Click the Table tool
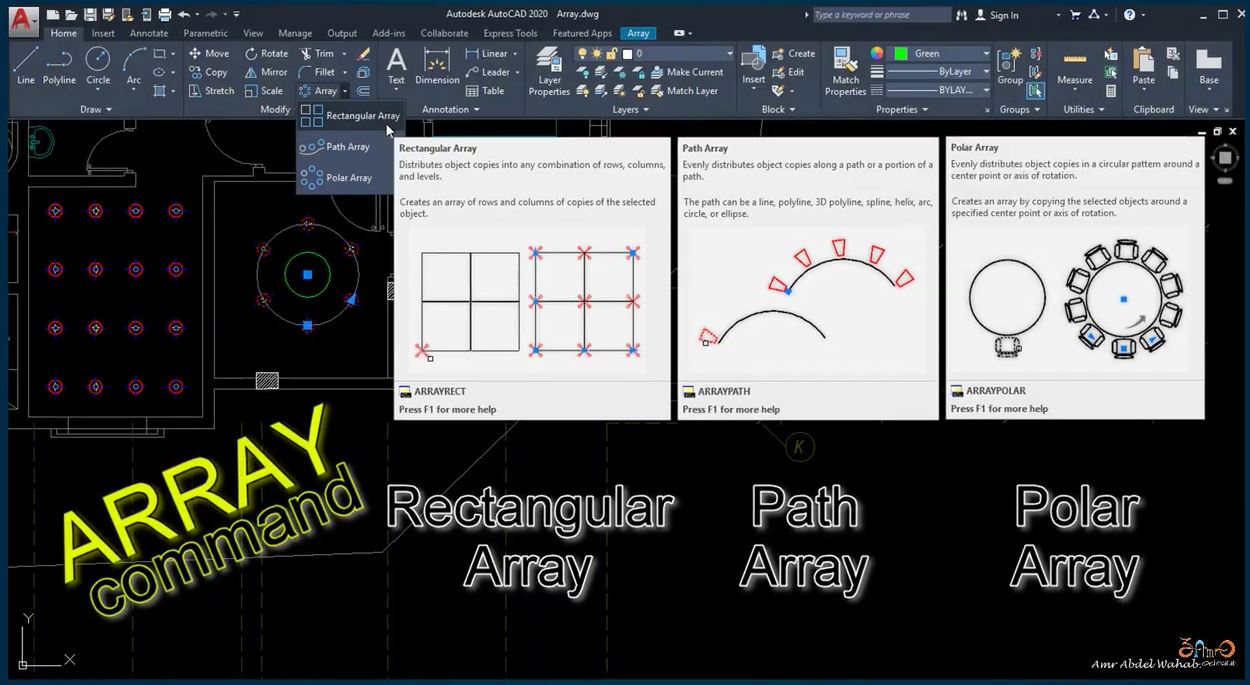The width and height of the screenshot is (1250, 685). 485,90
